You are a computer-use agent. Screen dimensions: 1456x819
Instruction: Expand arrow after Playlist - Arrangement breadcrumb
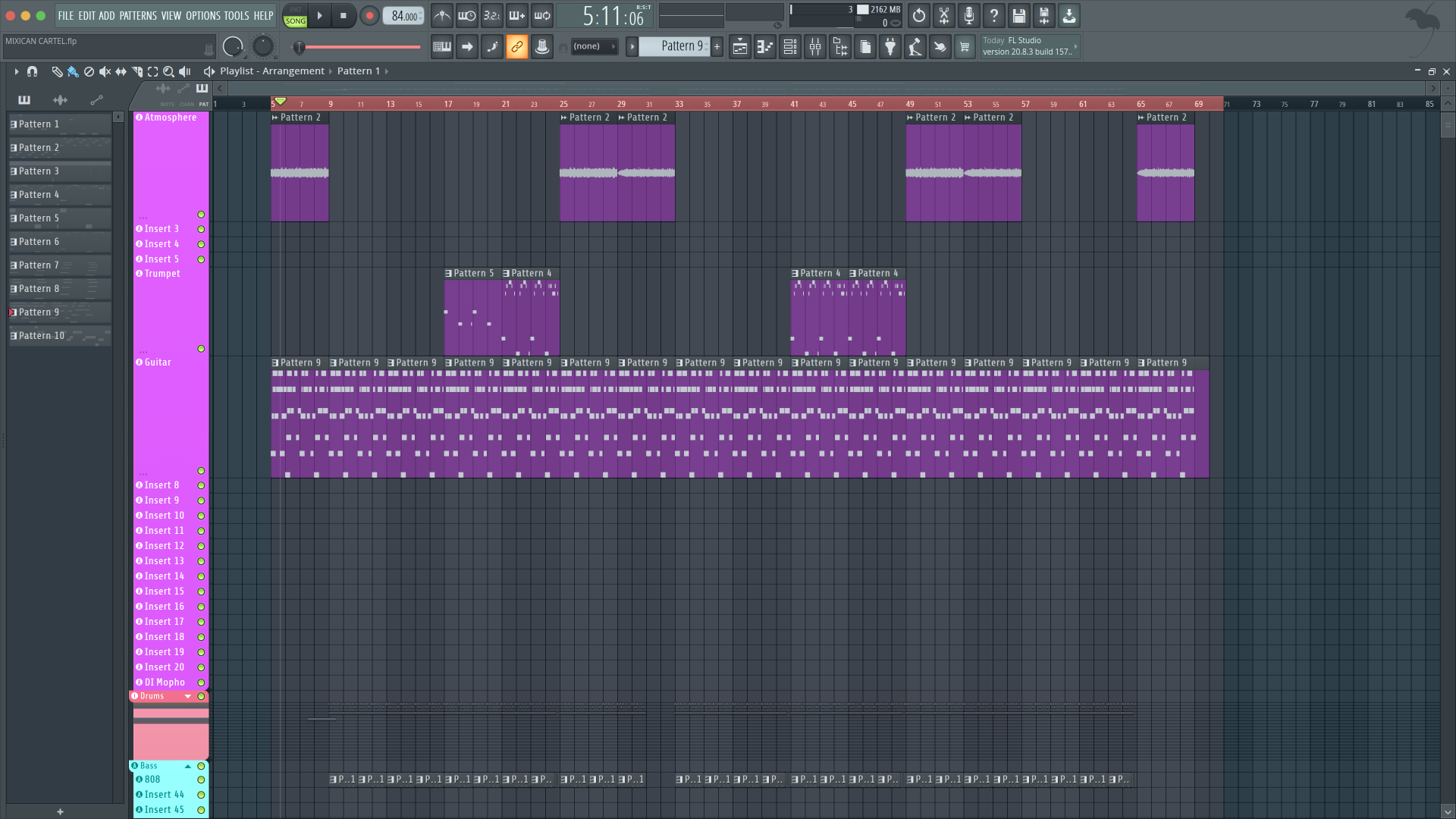(x=331, y=71)
